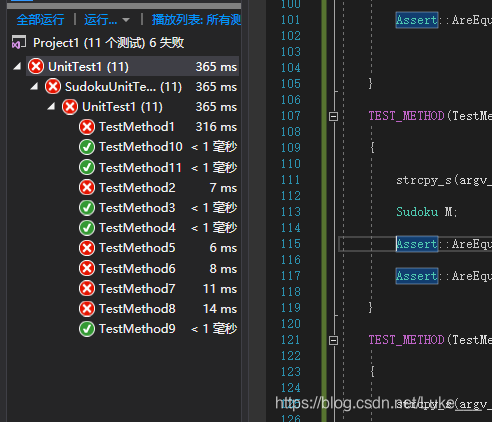Select the nested UnitTest1 (11) class row

150,107
